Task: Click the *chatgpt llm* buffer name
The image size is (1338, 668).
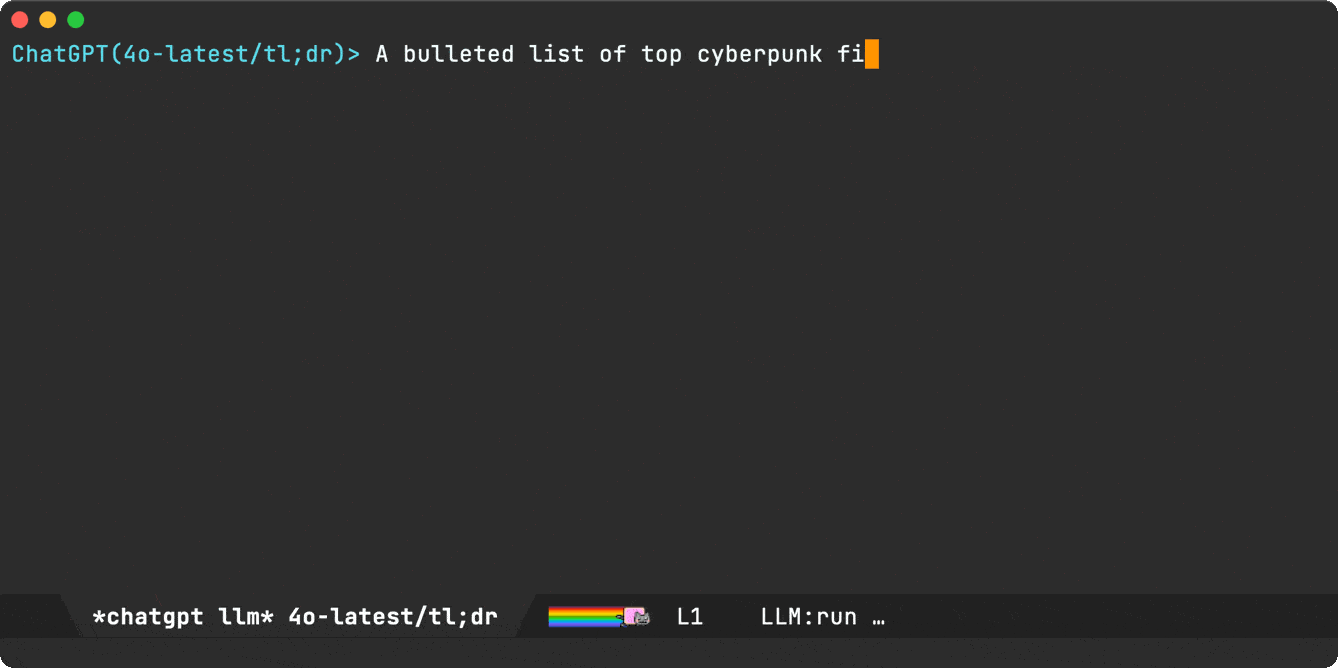Action: point(182,617)
